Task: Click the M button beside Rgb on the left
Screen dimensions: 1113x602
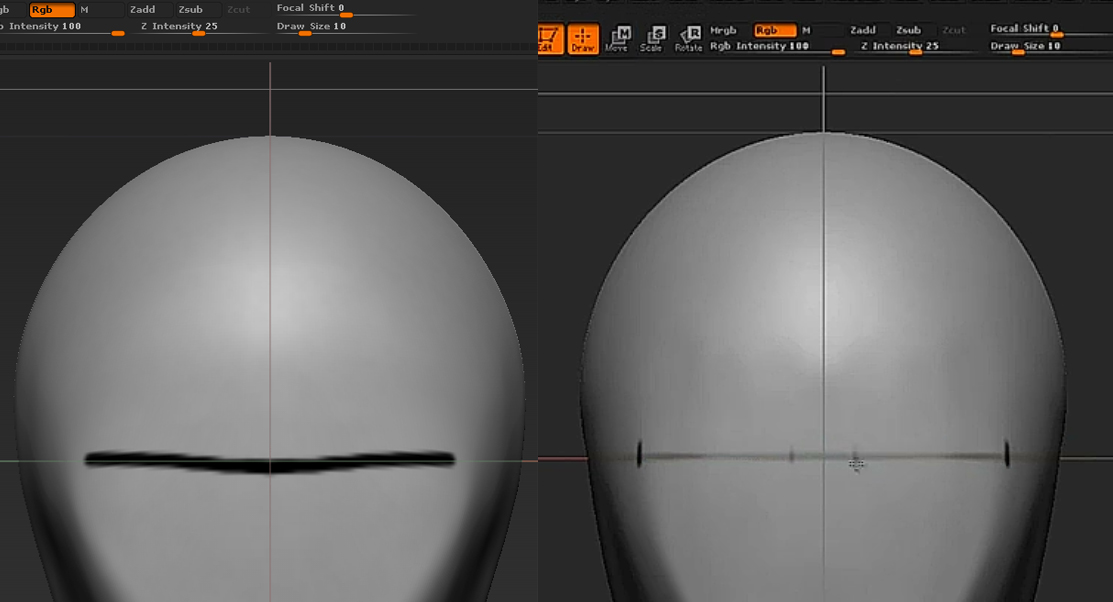Action: (86, 9)
